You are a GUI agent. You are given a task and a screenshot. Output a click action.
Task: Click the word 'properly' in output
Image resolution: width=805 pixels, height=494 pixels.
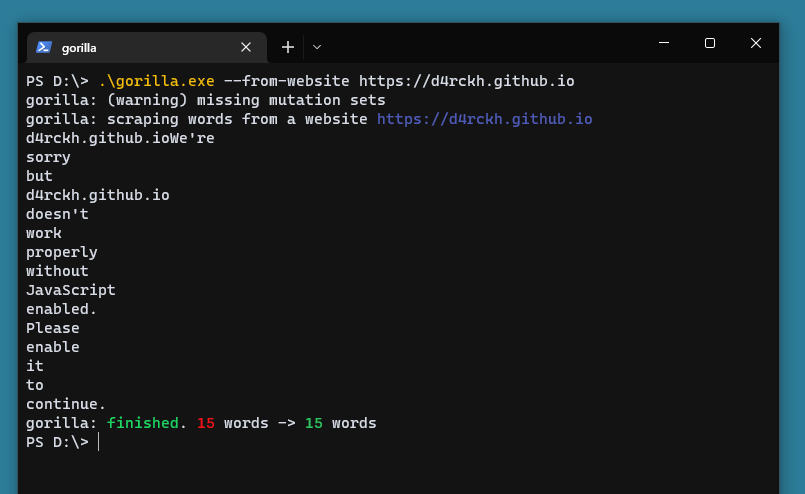point(62,252)
